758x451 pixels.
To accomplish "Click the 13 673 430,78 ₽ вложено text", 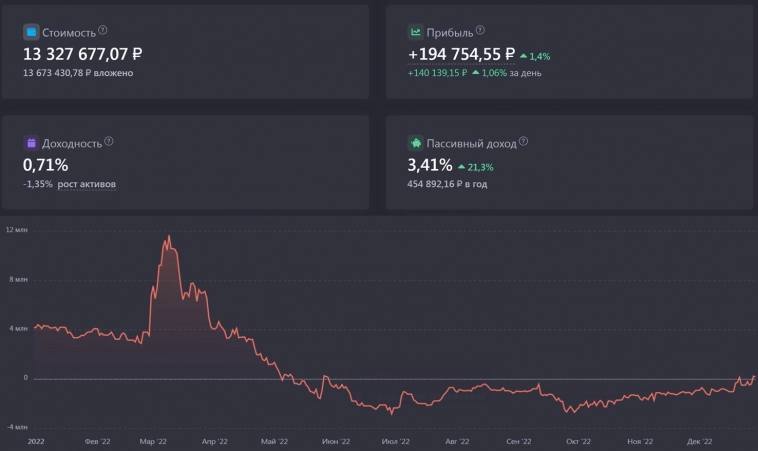I will tap(78, 73).
